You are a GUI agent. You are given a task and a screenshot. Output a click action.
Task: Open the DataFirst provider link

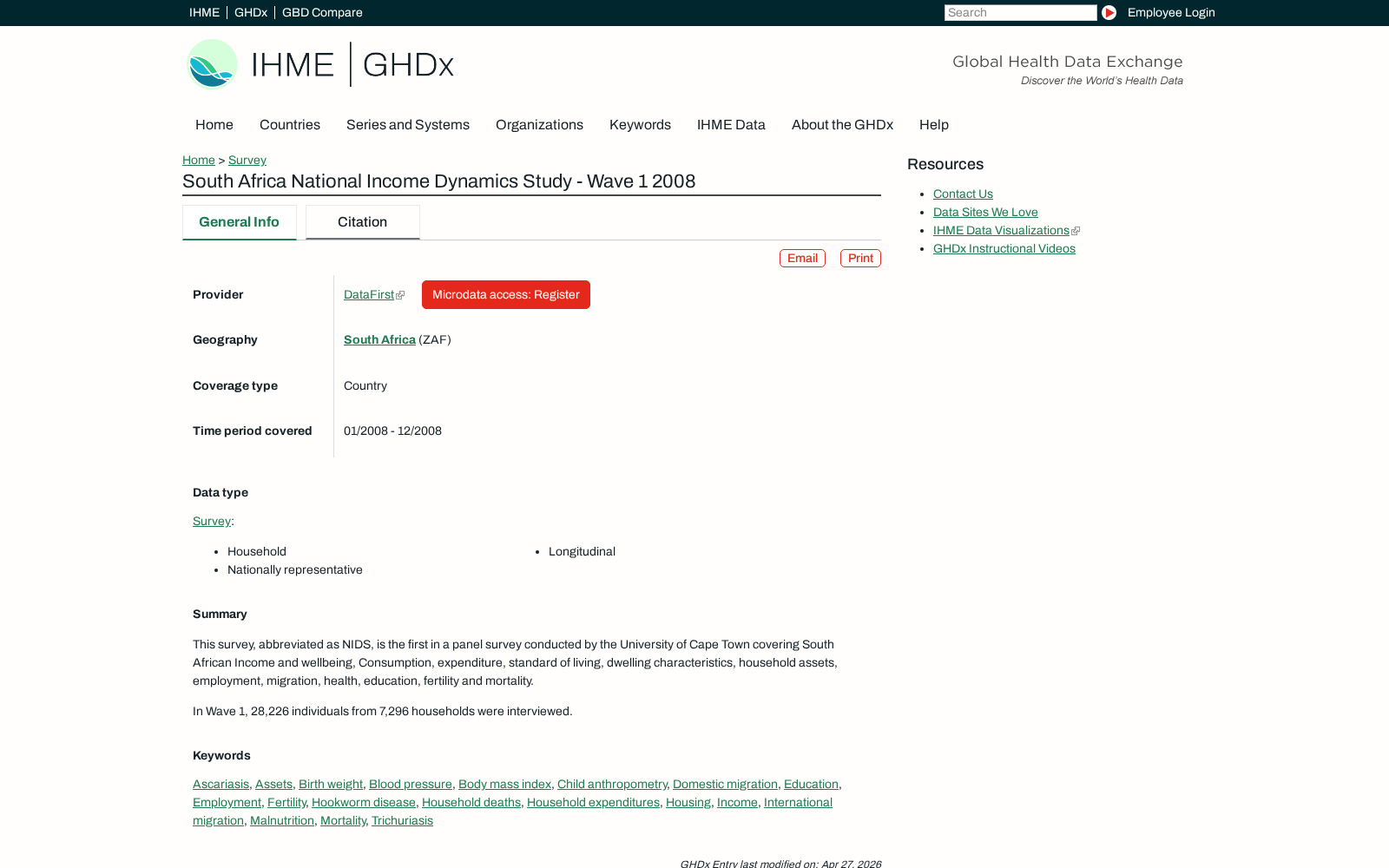[369, 295]
